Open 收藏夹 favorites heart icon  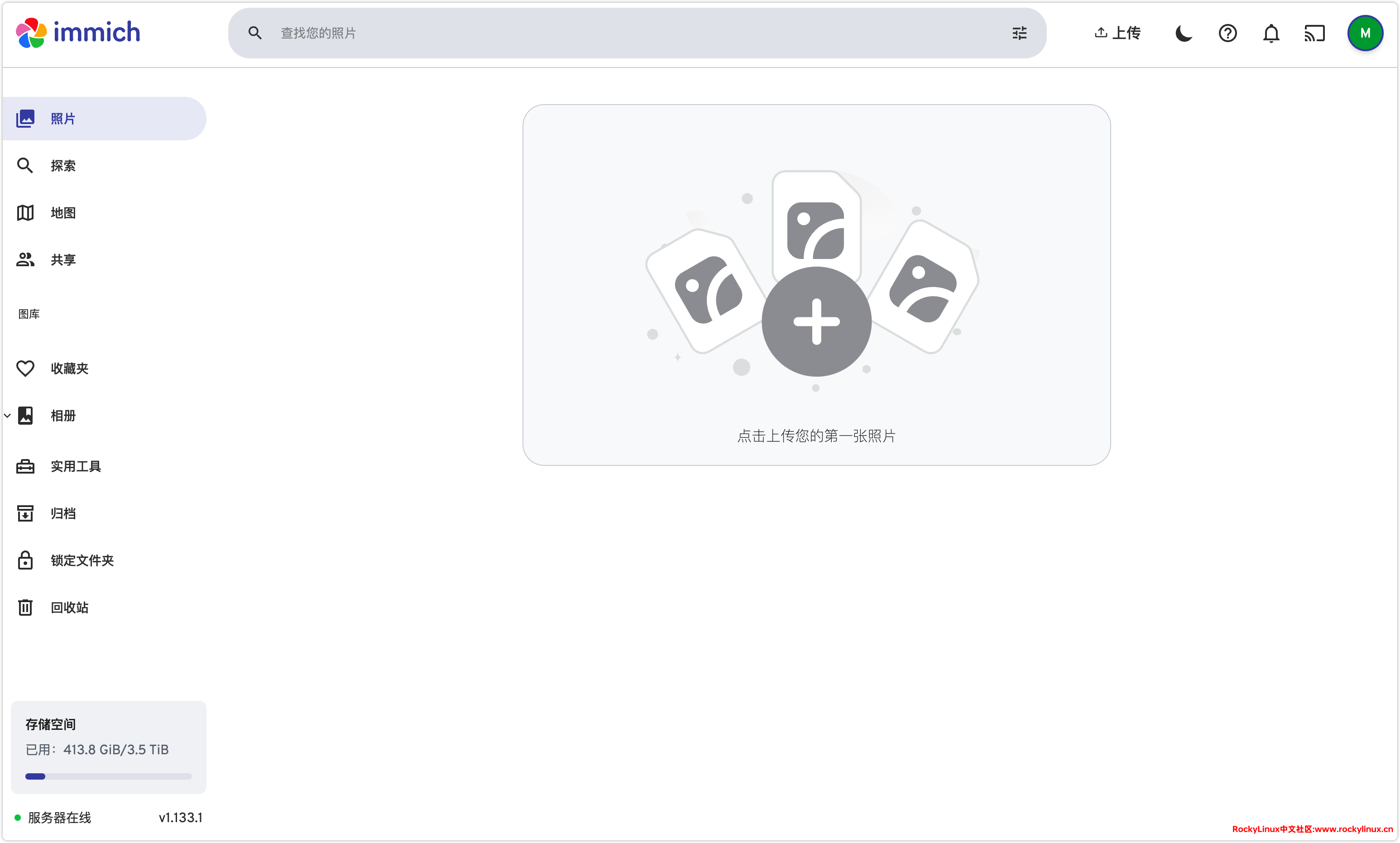click(x=25, y=368)
